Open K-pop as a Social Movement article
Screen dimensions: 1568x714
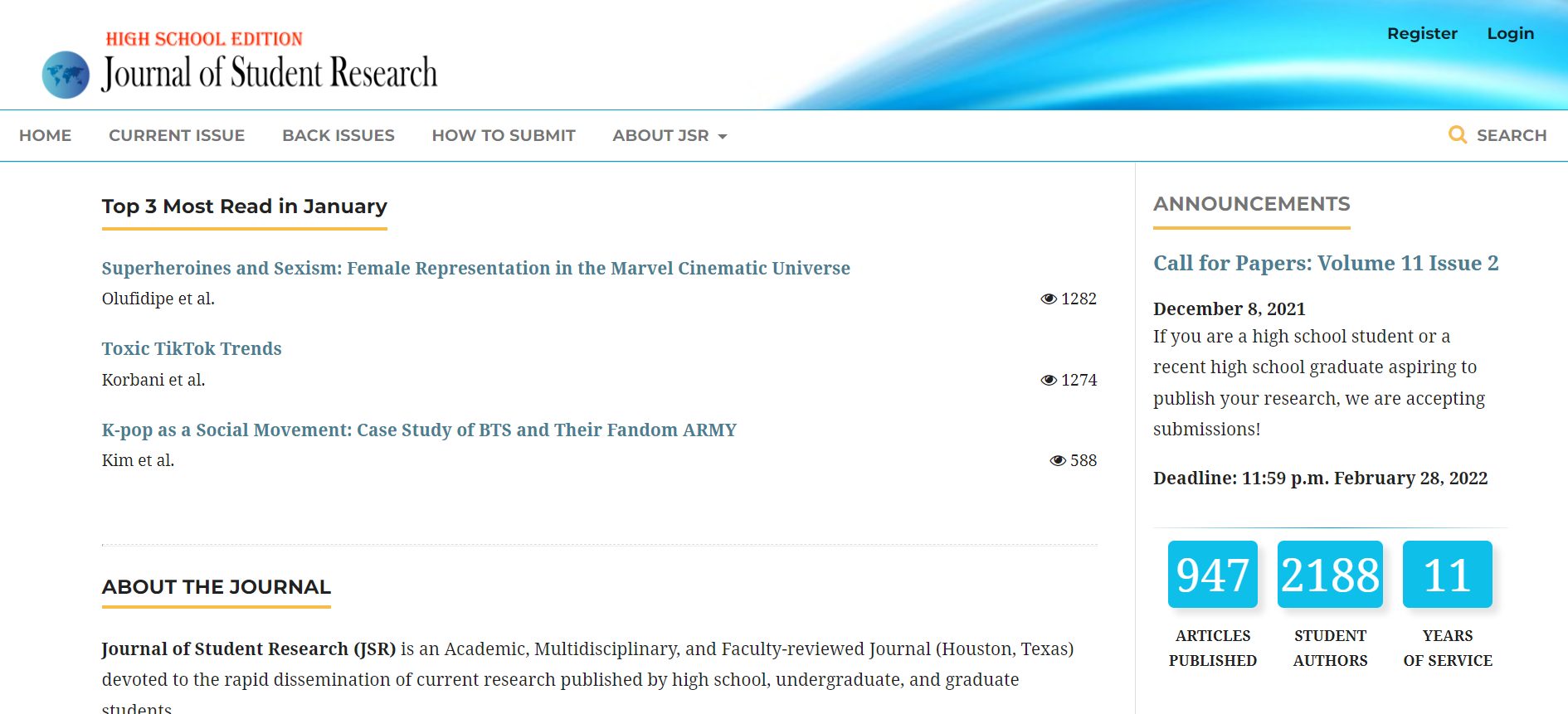point(419,430)
